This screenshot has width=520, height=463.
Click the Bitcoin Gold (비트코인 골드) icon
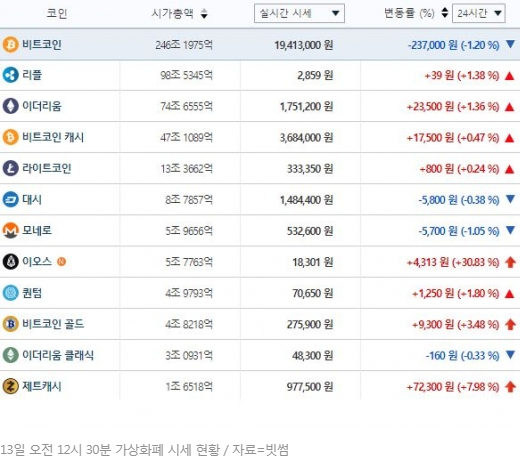click(x=10, y=324)
